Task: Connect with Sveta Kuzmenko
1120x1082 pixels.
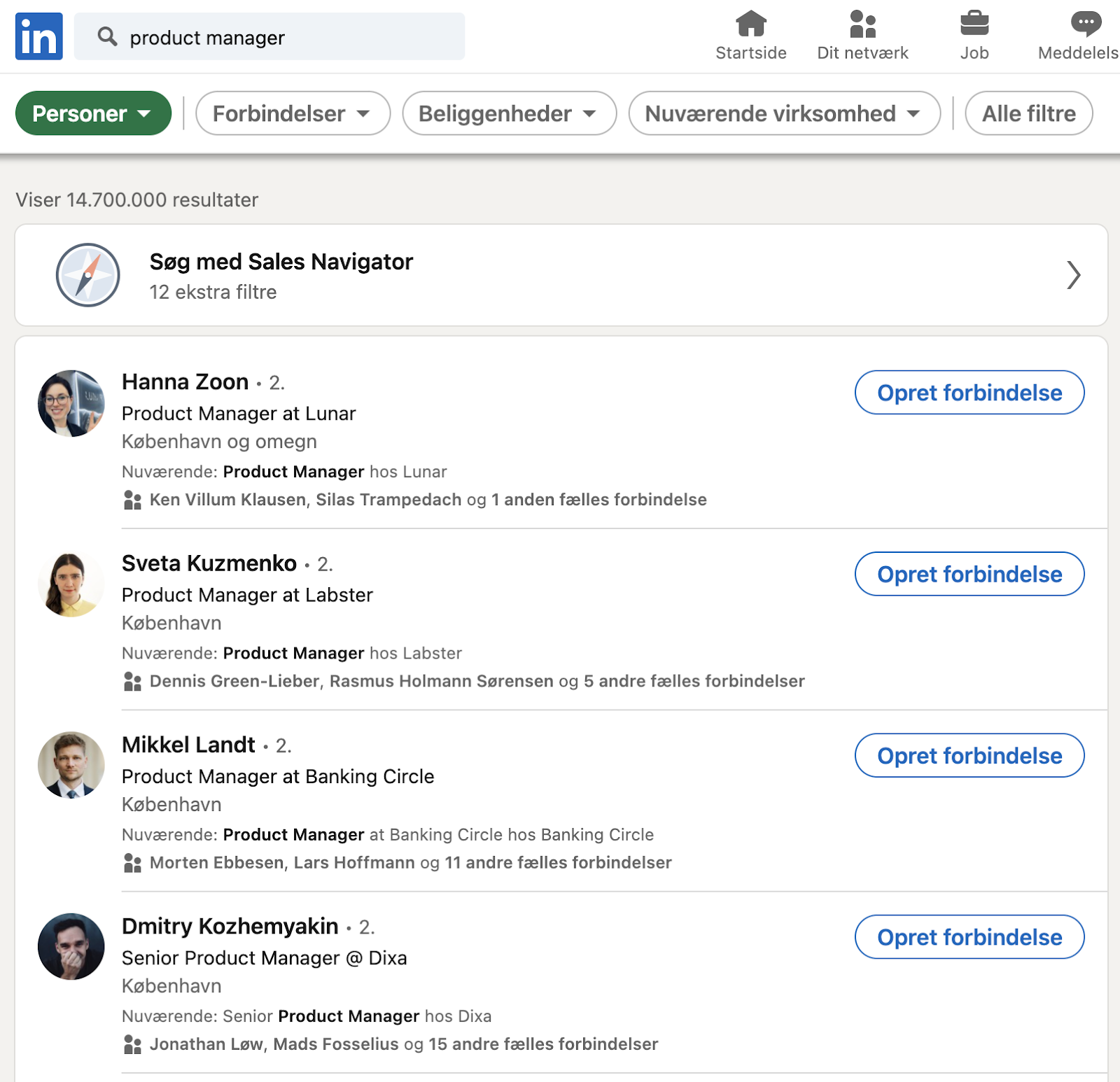Action: [969, 574]
